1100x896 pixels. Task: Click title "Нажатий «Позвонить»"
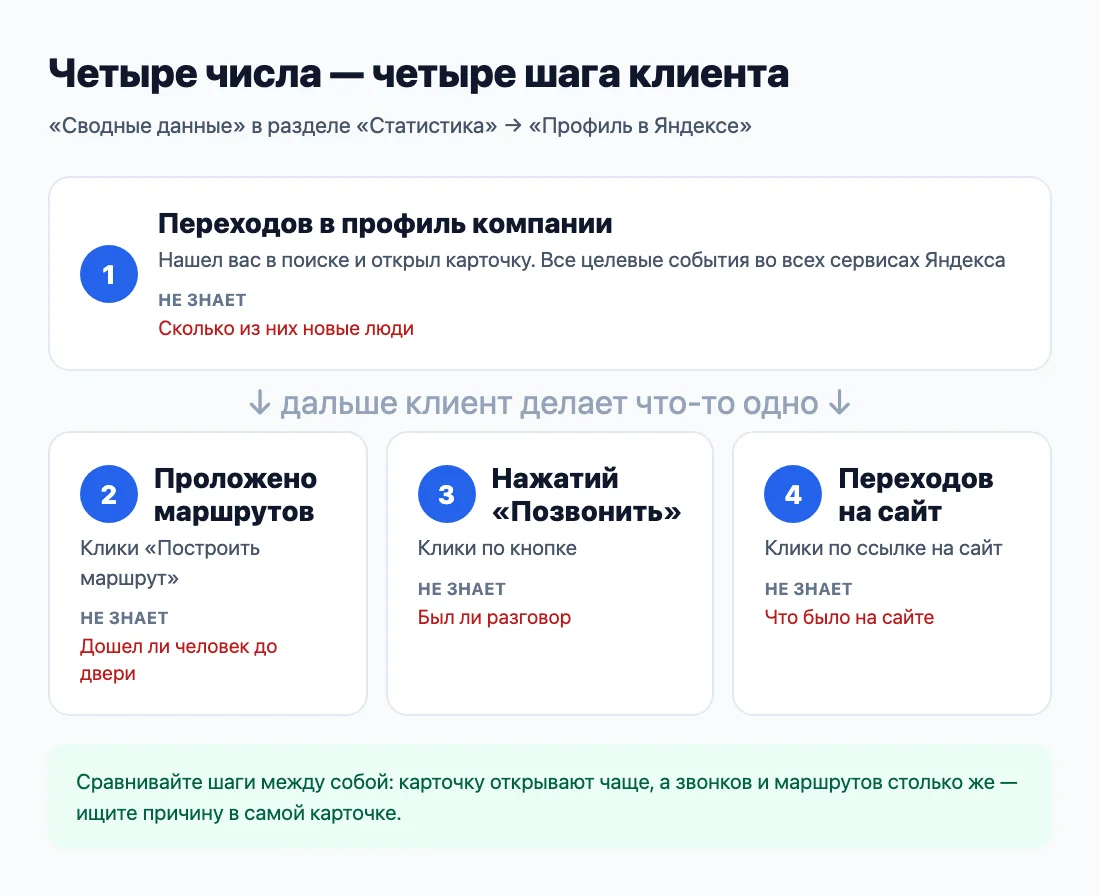[586, 495]
